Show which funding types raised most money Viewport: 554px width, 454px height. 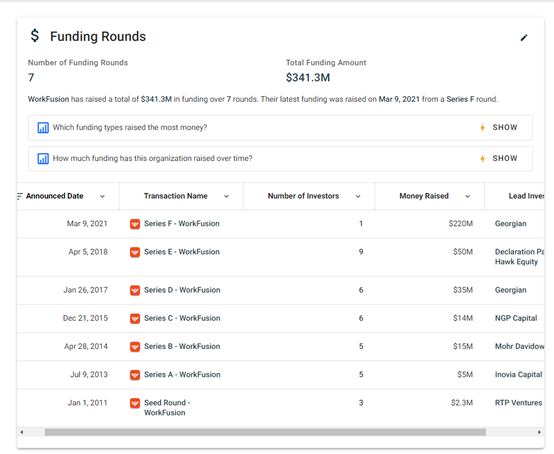(505, 128)
